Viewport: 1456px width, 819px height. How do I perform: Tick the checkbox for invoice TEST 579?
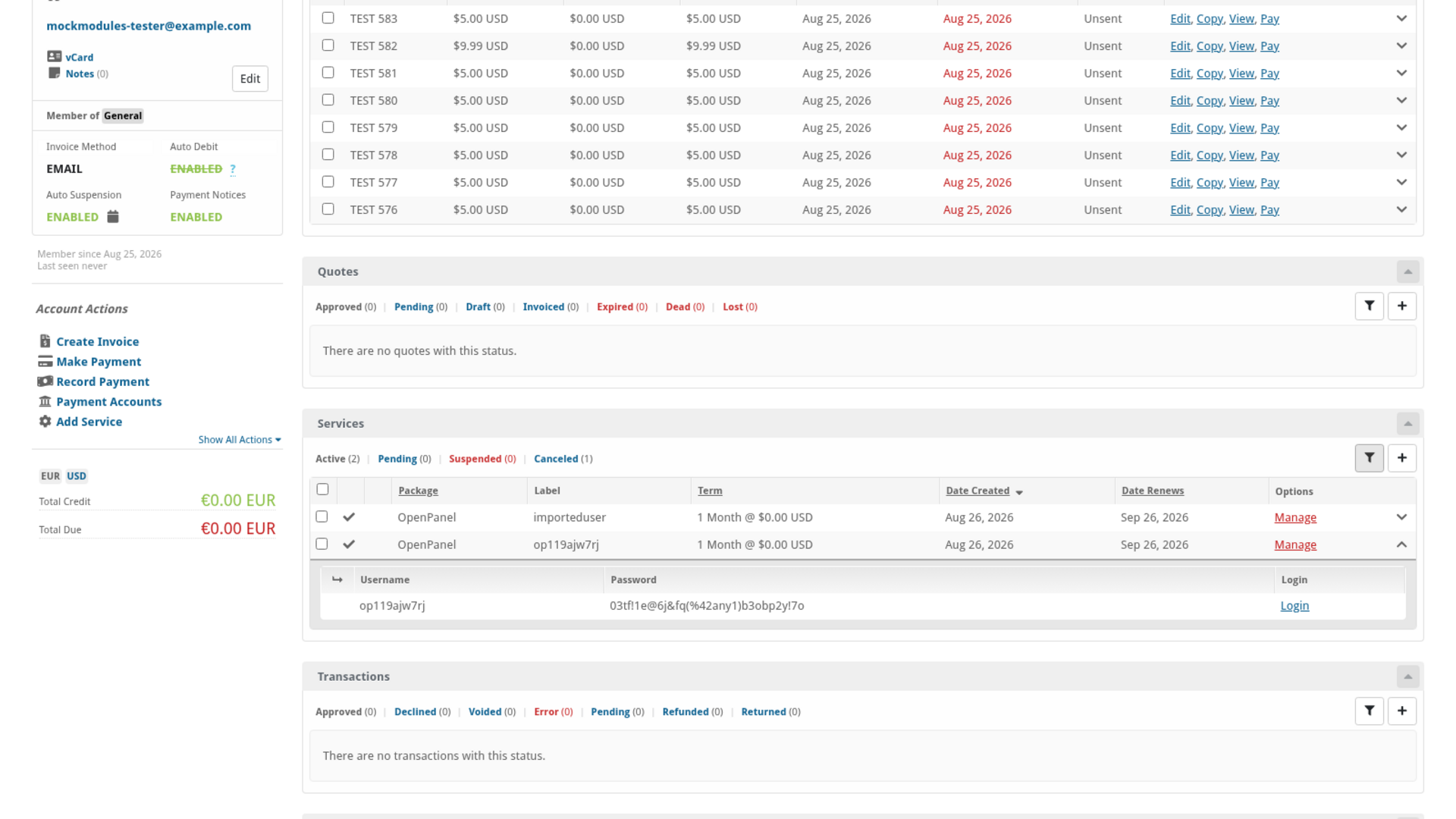328,127
